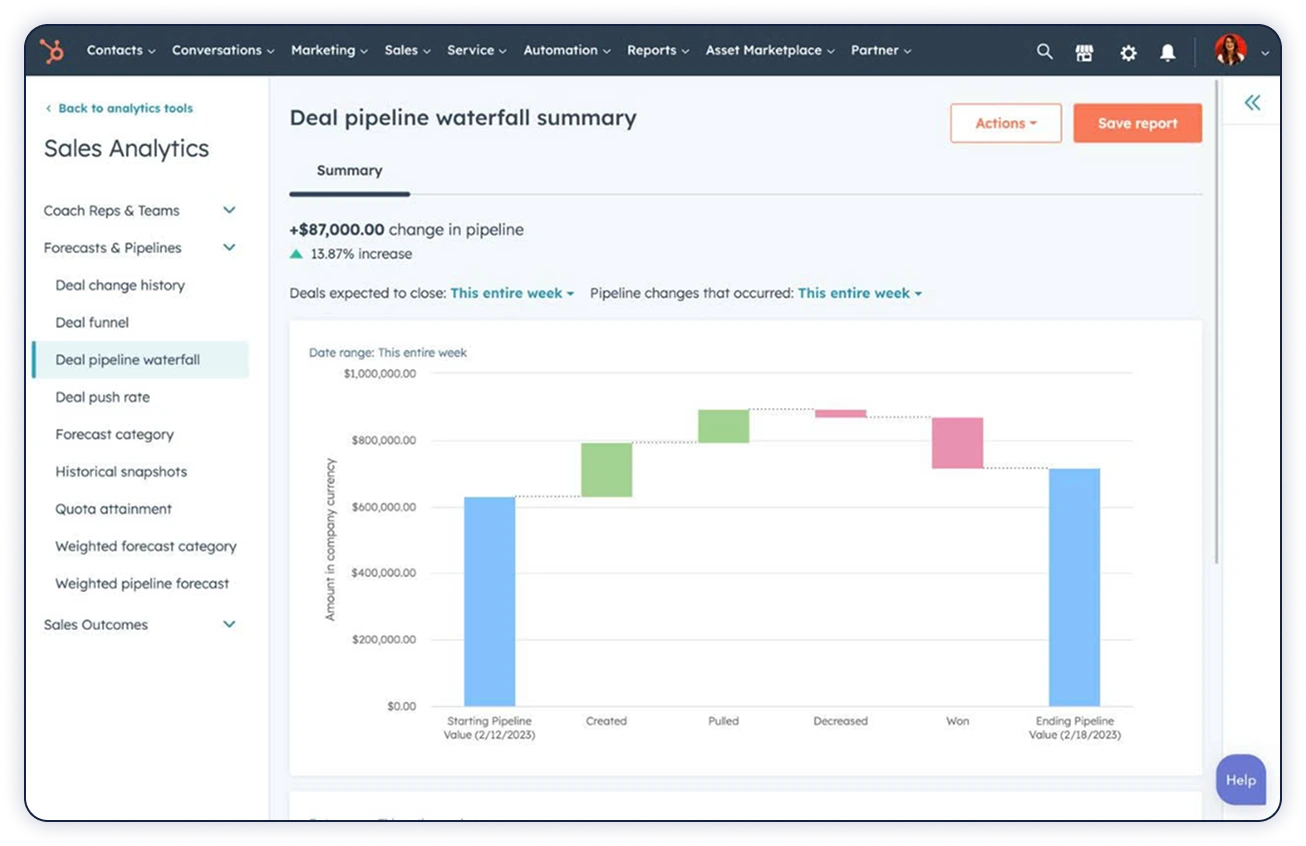1306x846 pixels.
Task: Click the green Created bar
Action: (x=607, y=469)
